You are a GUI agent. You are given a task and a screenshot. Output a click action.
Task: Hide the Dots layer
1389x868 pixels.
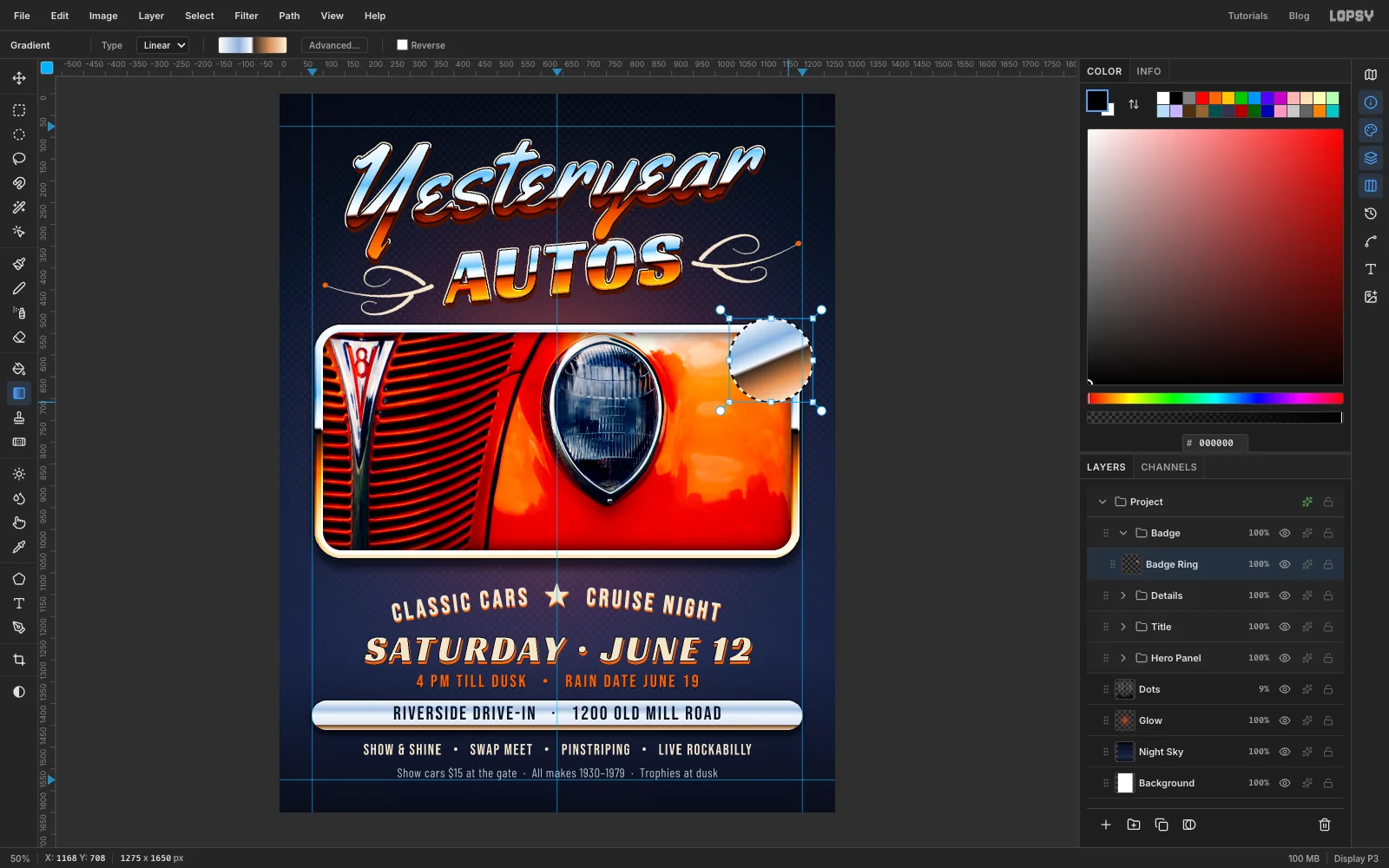[x=1285, y=689]
